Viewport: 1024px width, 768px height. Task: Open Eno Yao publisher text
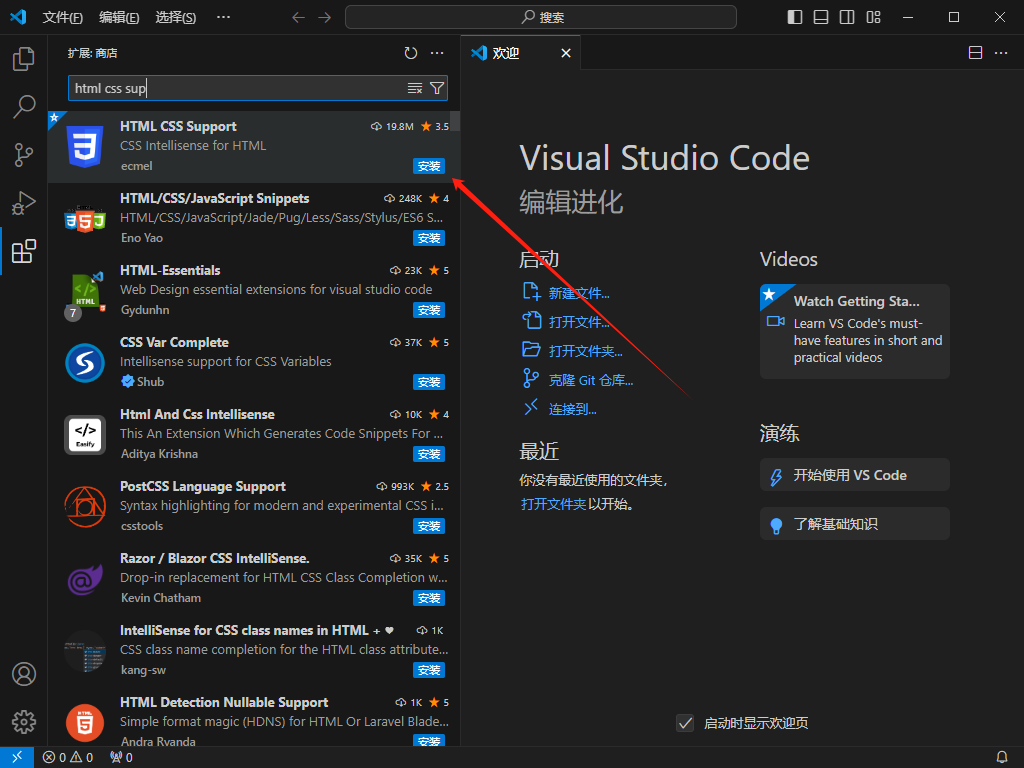click(x=142, y=238)
